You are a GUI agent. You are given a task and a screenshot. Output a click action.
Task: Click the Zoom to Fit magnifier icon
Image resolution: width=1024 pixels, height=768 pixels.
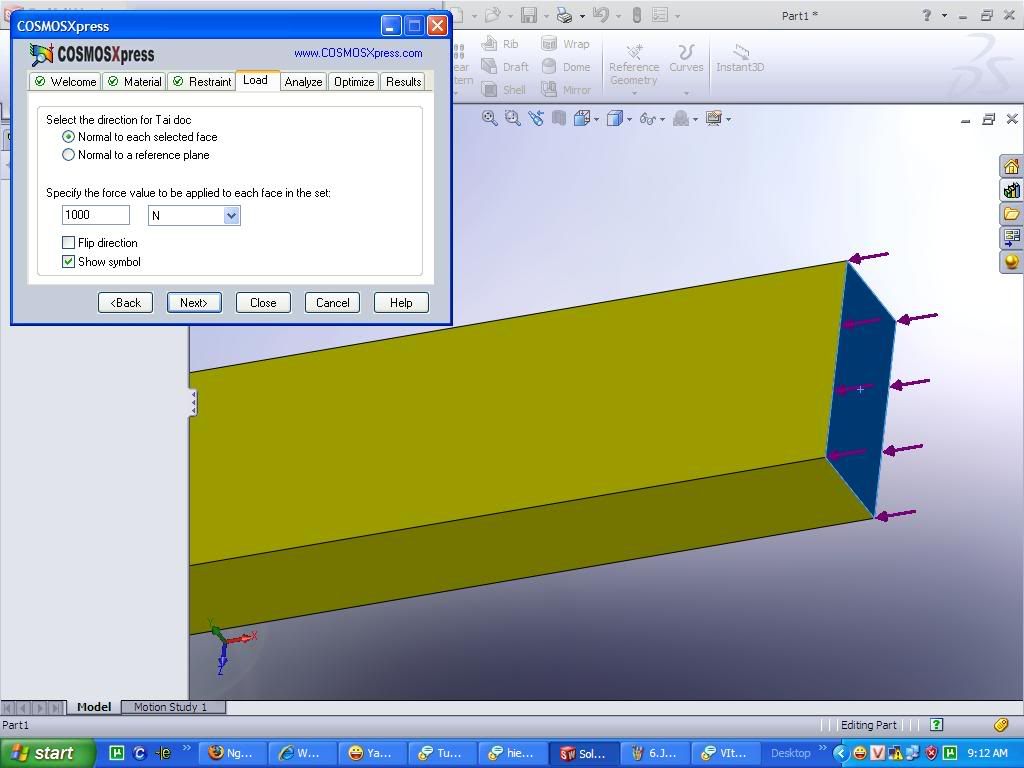[x=490, y=118]
